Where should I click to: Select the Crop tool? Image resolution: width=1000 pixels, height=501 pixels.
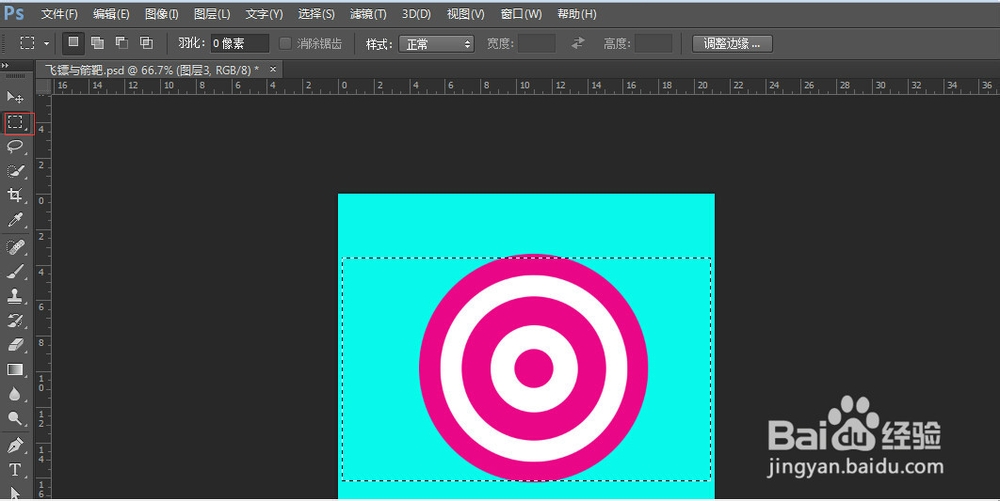tap(15, 195)
